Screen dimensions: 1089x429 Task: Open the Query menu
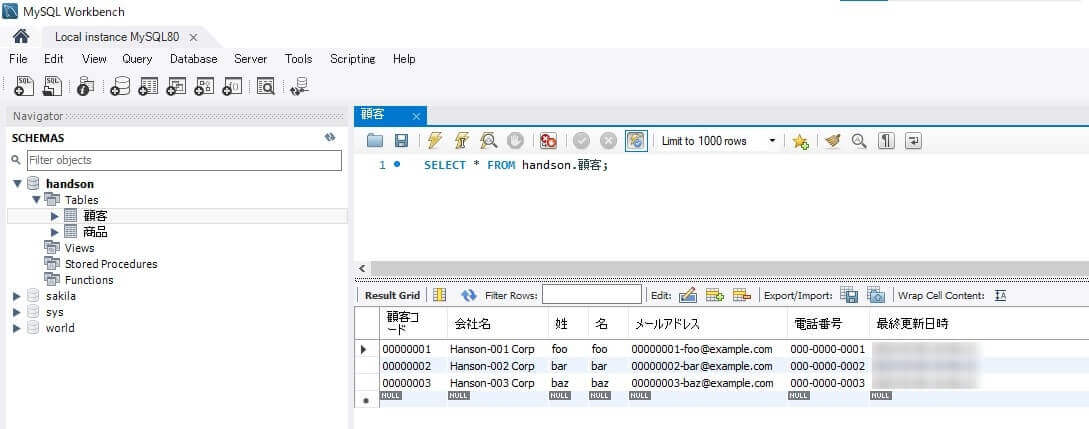[x=137, y=59]
